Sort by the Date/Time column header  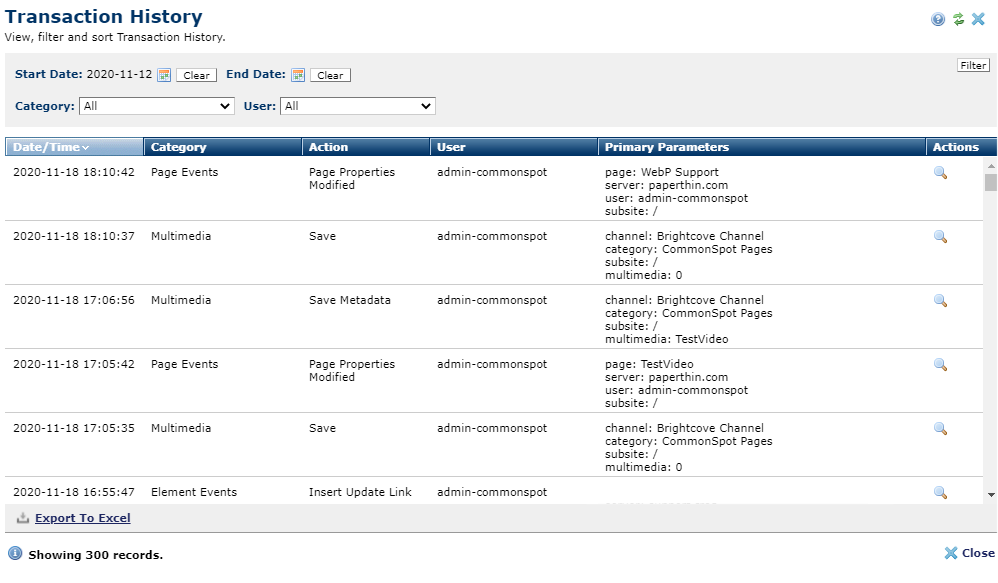pos(74,147)
